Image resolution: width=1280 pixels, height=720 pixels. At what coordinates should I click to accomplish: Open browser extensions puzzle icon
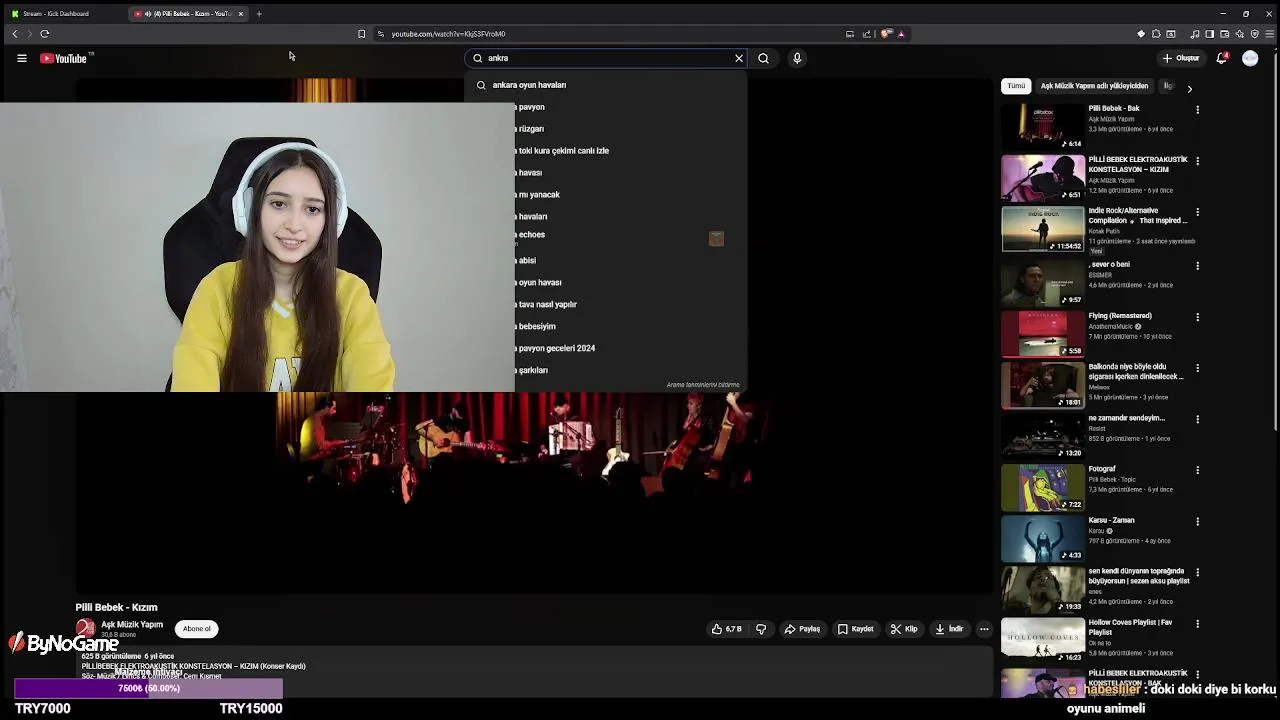(x=1156, y=34)
